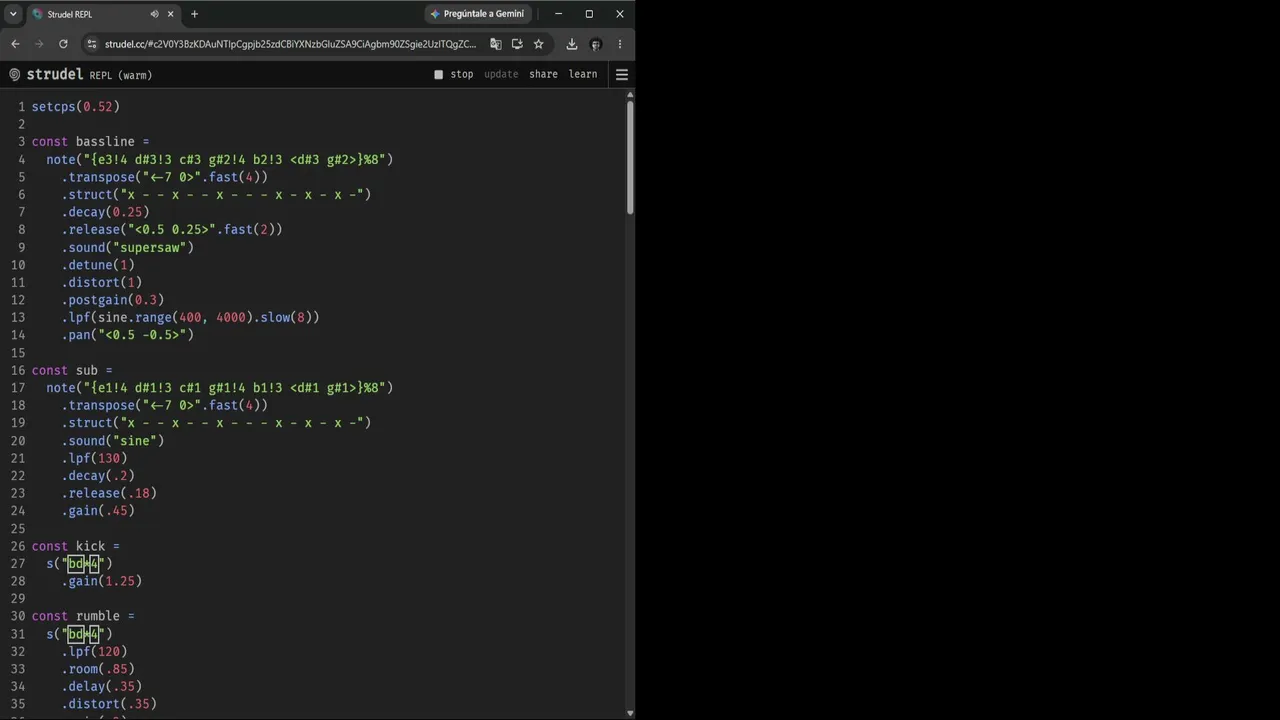This screenshot has width=1280, height=720.
Task: Click the .room(.85) line
Action: coord(98,669)
